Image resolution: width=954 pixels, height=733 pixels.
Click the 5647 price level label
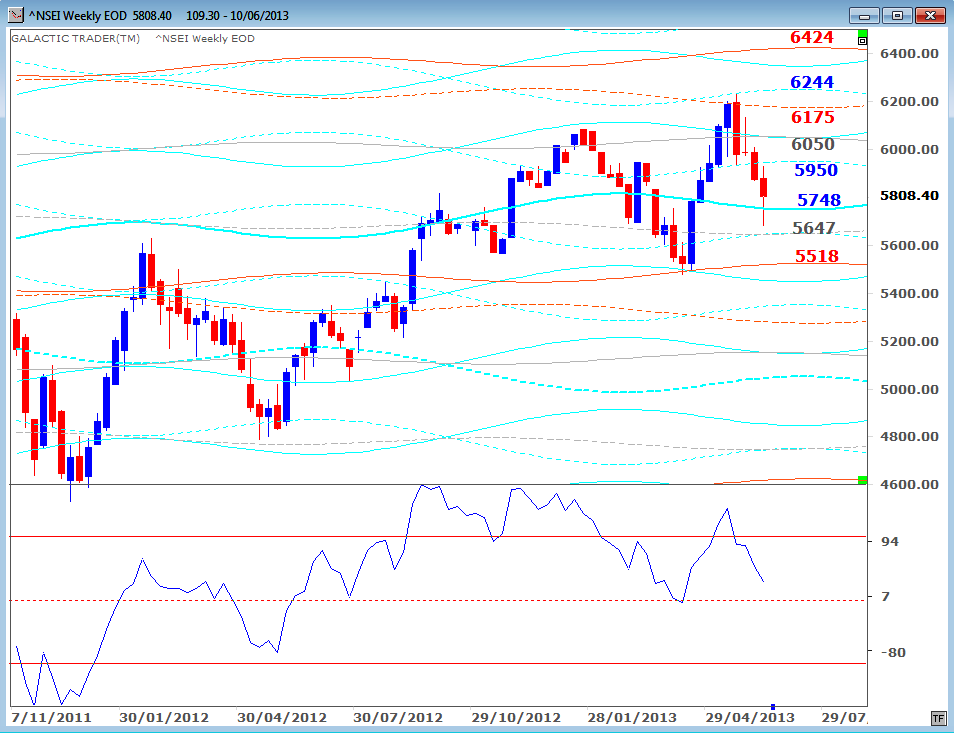(814, 228)
